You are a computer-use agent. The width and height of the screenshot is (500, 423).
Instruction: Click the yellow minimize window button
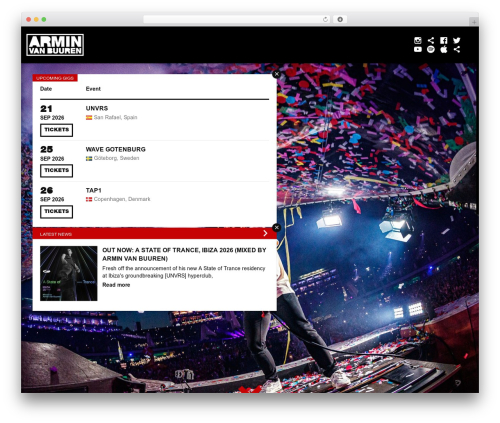(36, 20)
